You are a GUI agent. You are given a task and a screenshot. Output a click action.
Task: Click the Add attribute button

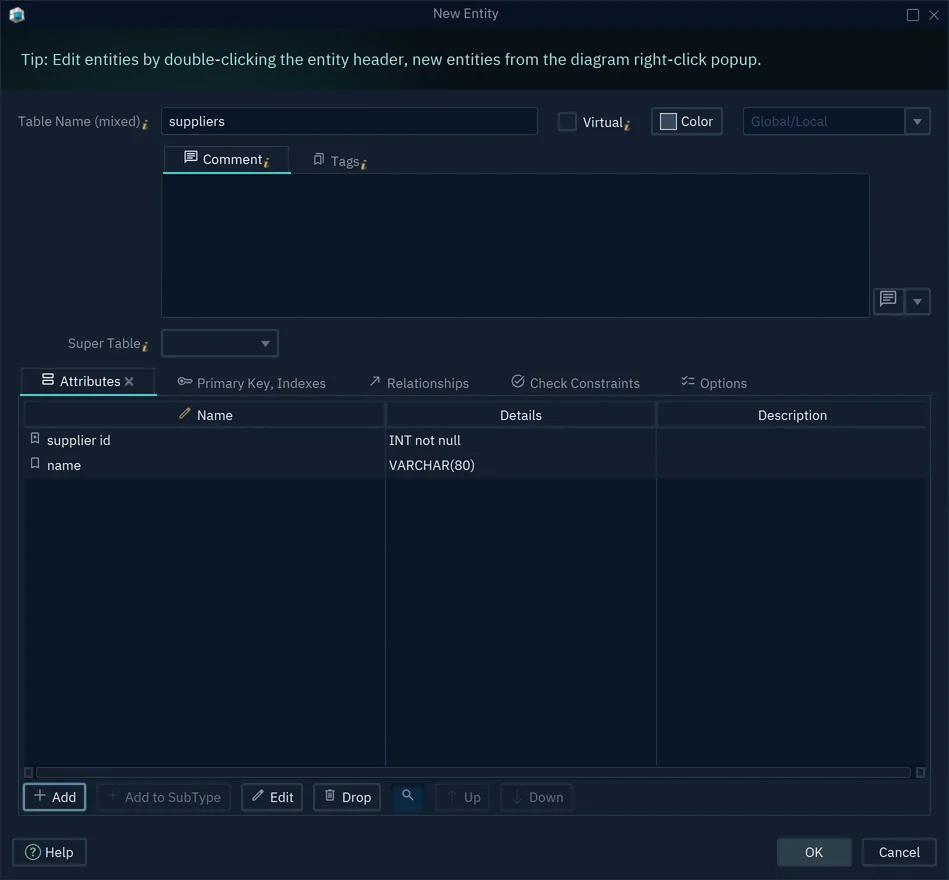54,797
